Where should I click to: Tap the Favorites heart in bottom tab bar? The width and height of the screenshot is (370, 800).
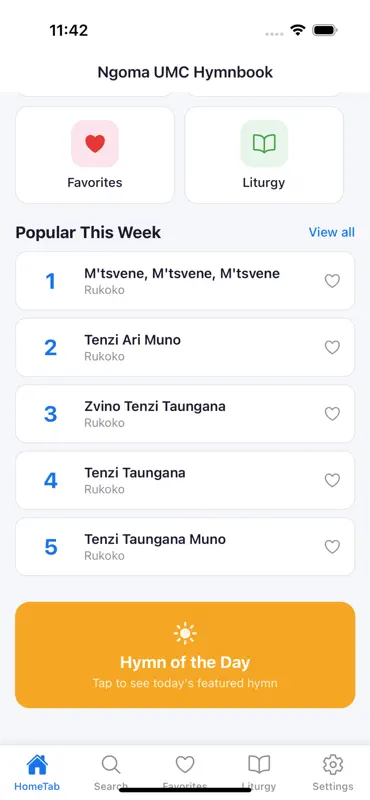click(185, 765)
